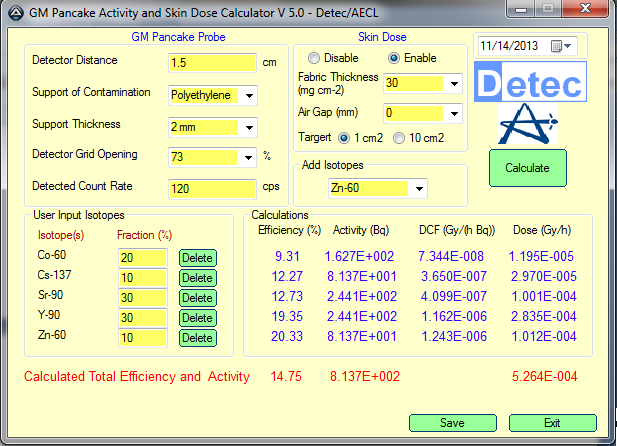
Task: Click total dose value 5.264E-004
Action: [545, 377]
